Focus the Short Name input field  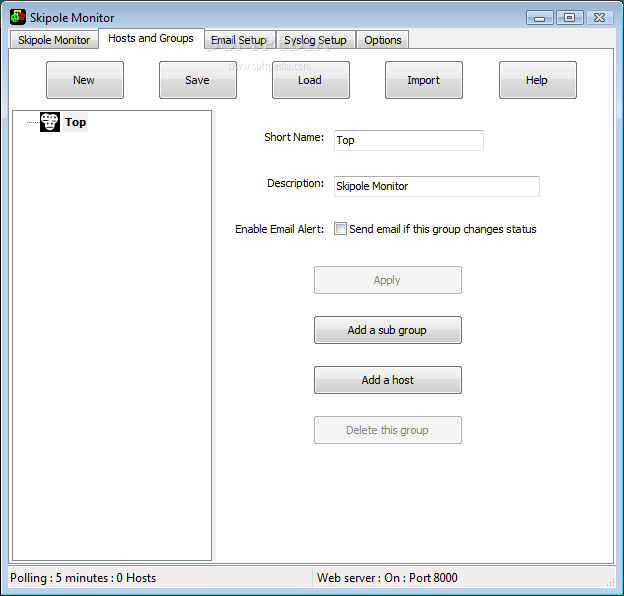(x=409, y=140)
